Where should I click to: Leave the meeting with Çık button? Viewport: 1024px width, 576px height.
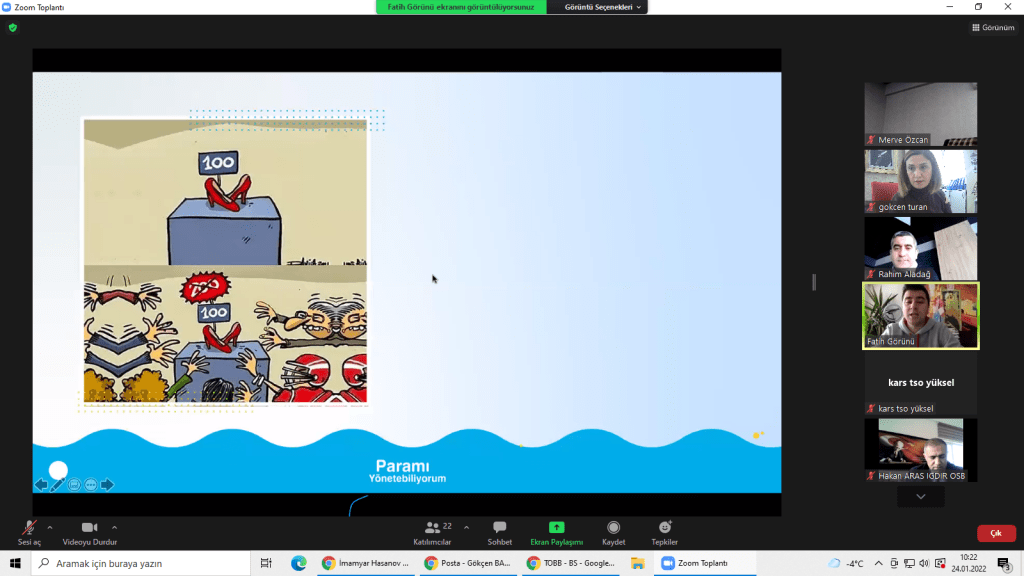pyautogui.click(x=995, y=534)
